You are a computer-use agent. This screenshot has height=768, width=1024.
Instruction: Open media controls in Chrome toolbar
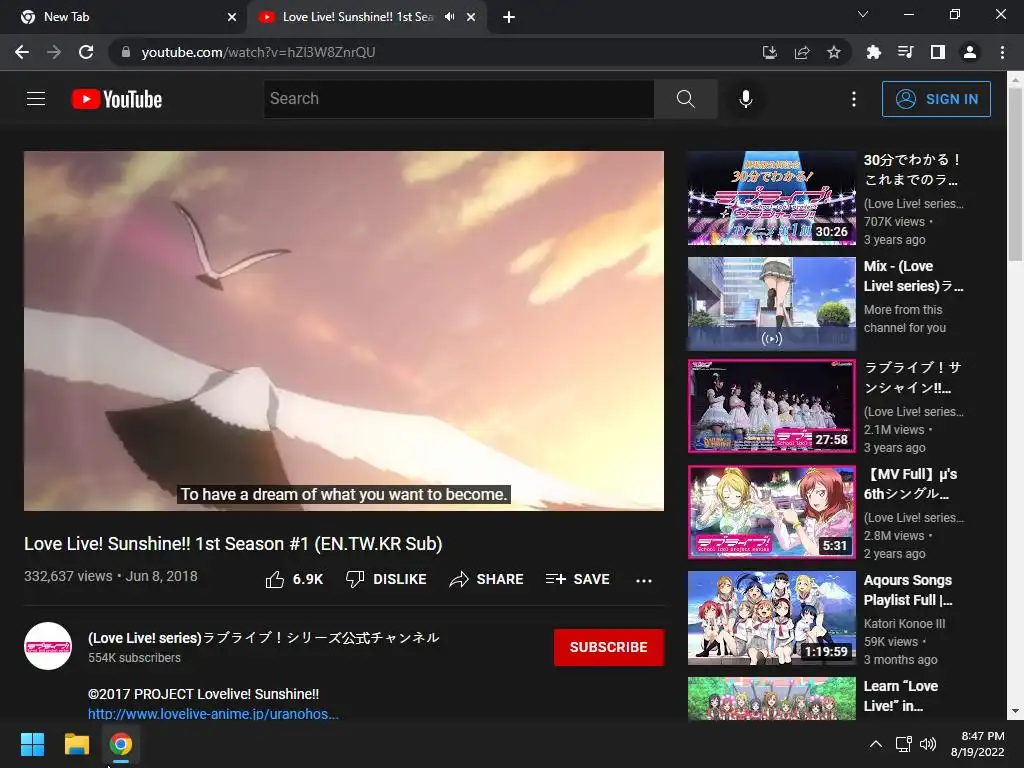click(905, 52)
